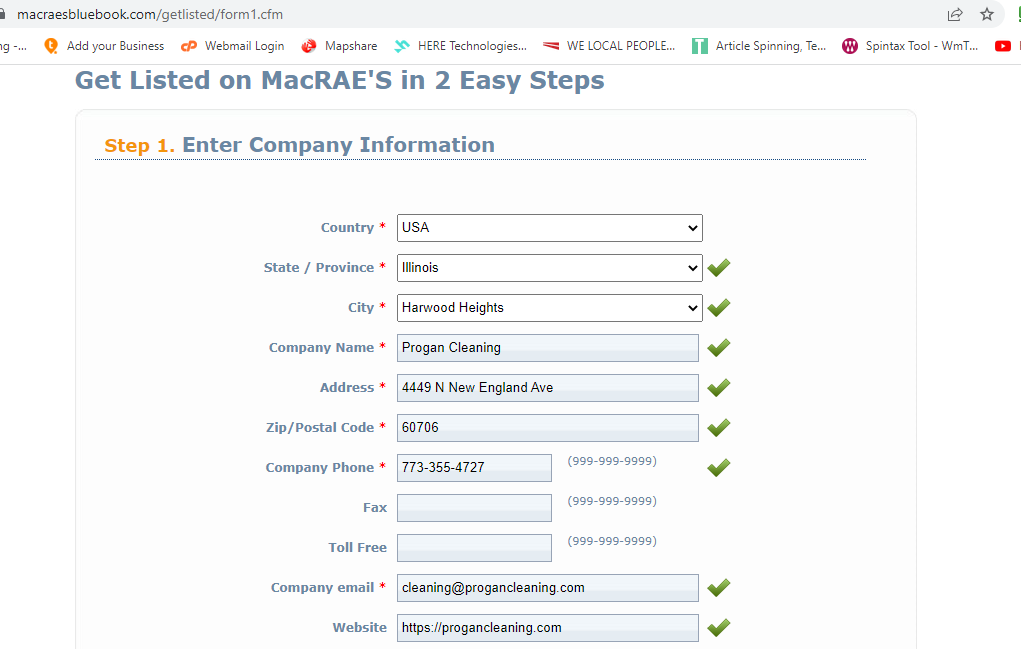This screenshot has height=649, width=1021.
Task: Click the green checkmark beside Zip/Postal Code
Action: [x=719, y=428]
